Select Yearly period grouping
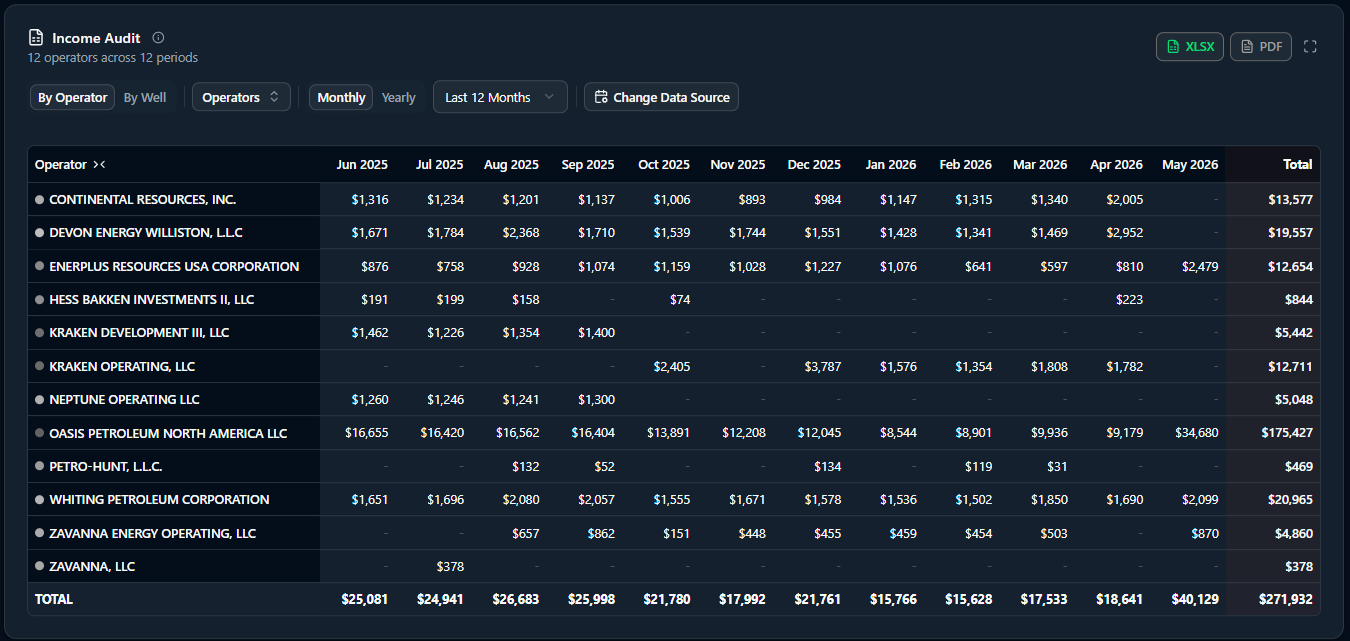 click(398, 97)
